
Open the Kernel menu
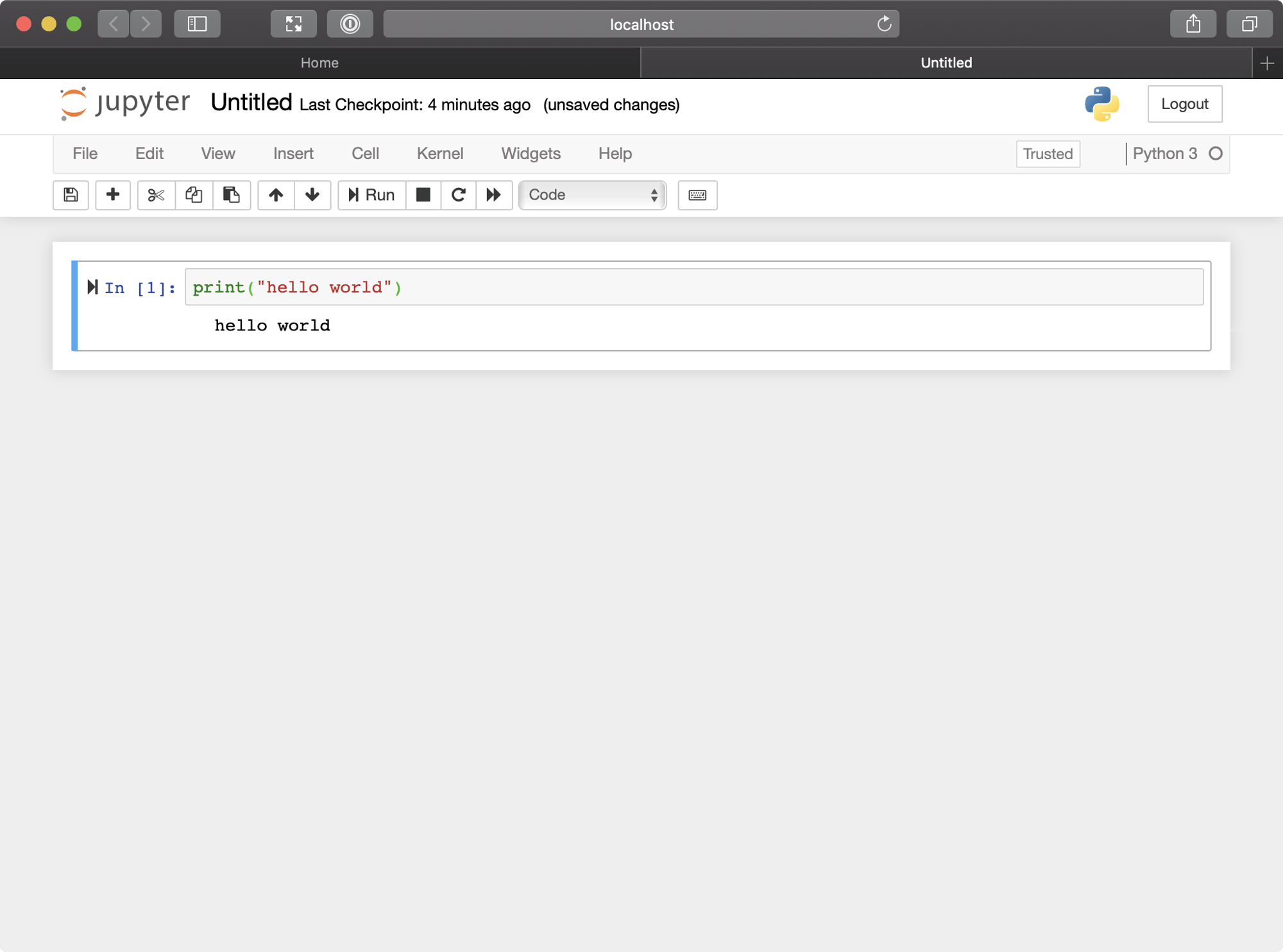[x=439, y=154]
